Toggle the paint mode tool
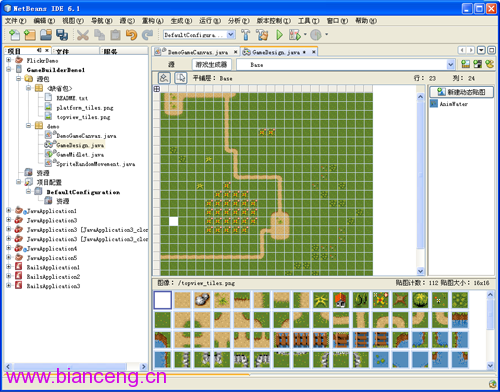Viewport: 500px width, 392px height. click(164, 78)
